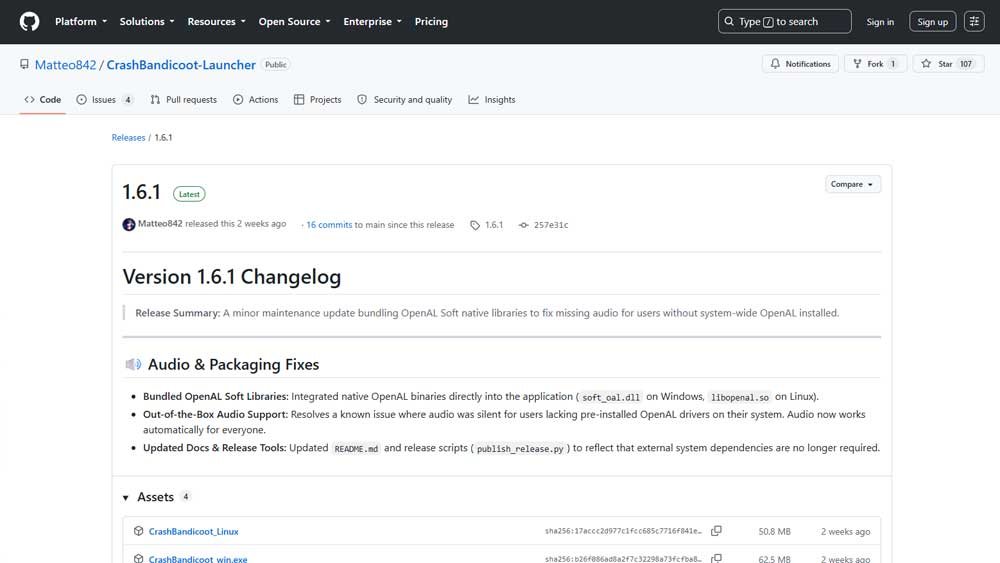Viewport: 1000px width, 563px height.
Task: Switch to the Projects tab
Action: (x=318, y=99)
